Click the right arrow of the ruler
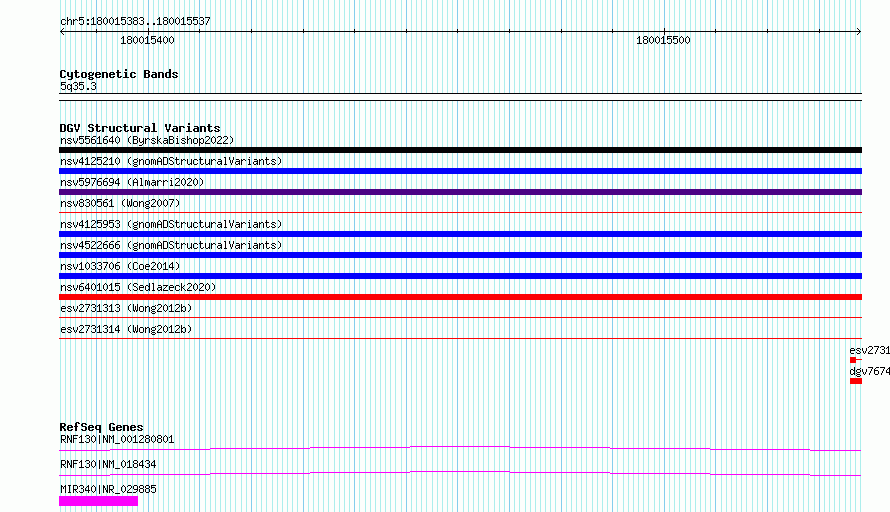Image resolution: width=890 pixels, height=512 pixels. [x=859, y=32]
